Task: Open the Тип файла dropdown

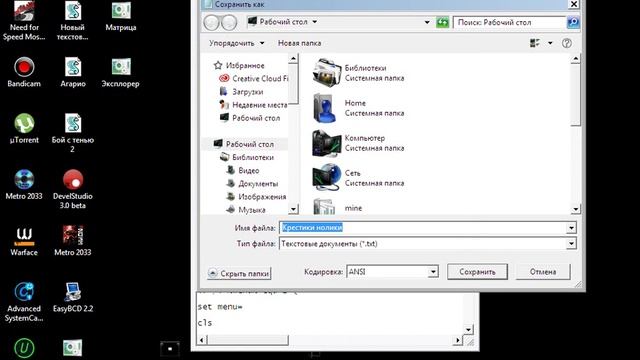Action: (571, 244)
